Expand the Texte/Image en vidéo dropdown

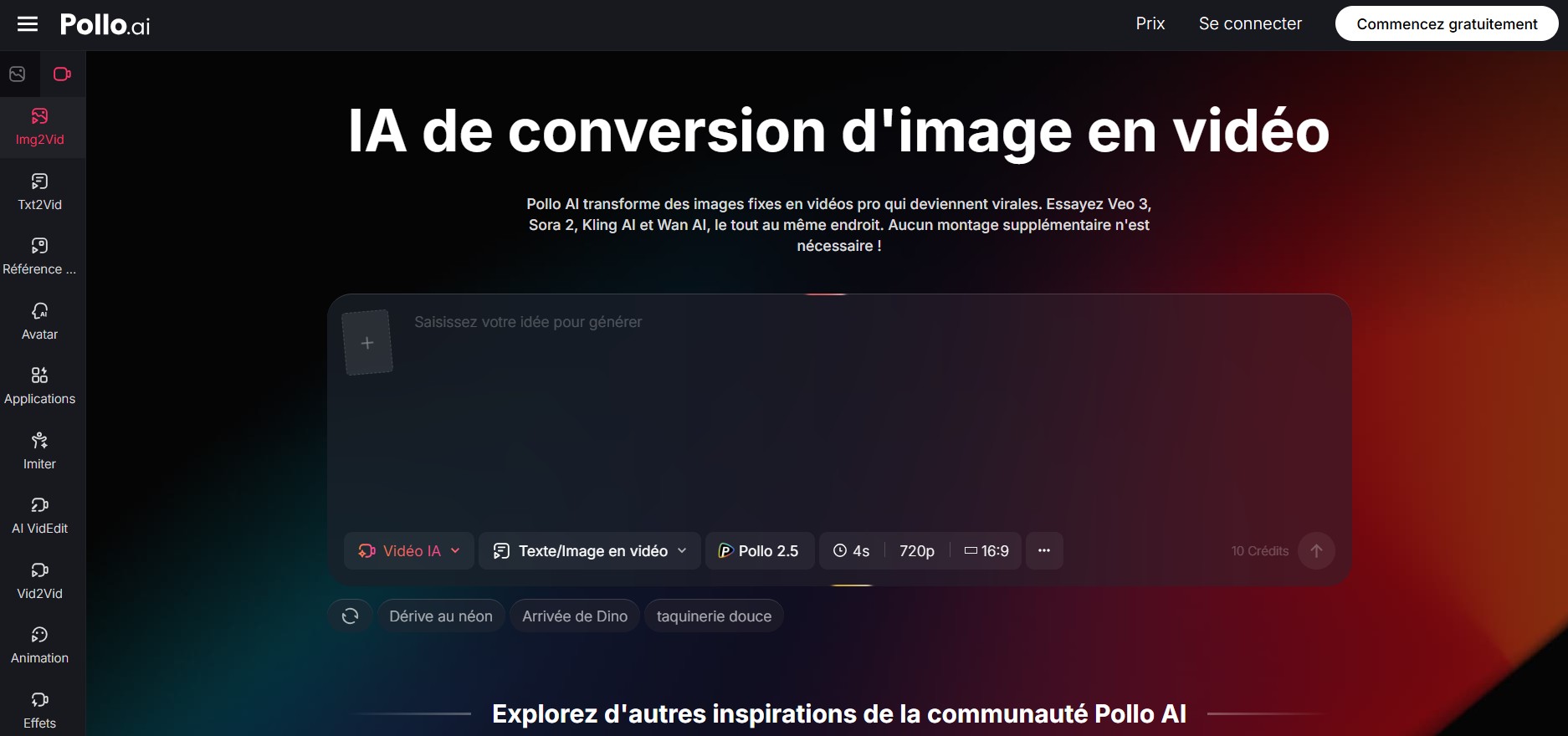pos(590,551)
